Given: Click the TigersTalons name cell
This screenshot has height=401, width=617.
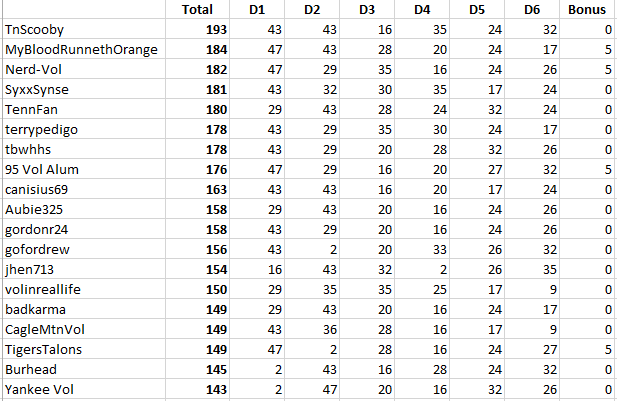Looking at the screenshot, I should pyautogui.click(x=46, y=349).
